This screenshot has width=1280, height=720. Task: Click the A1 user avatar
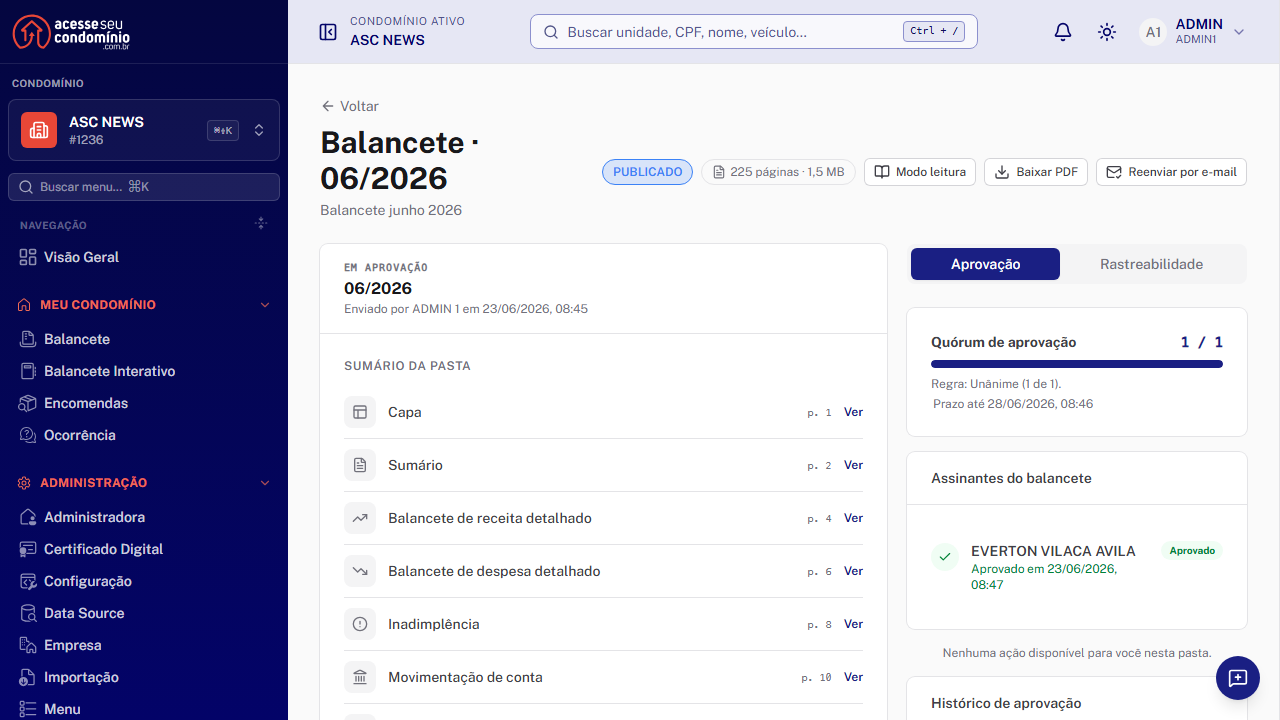point(1153,32)
